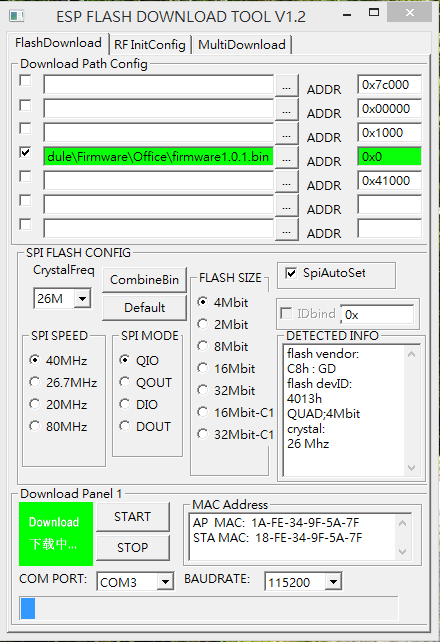Toggle the SpiAutoSet checkbox
Viewport: 440px width, 642px height.
291,273
